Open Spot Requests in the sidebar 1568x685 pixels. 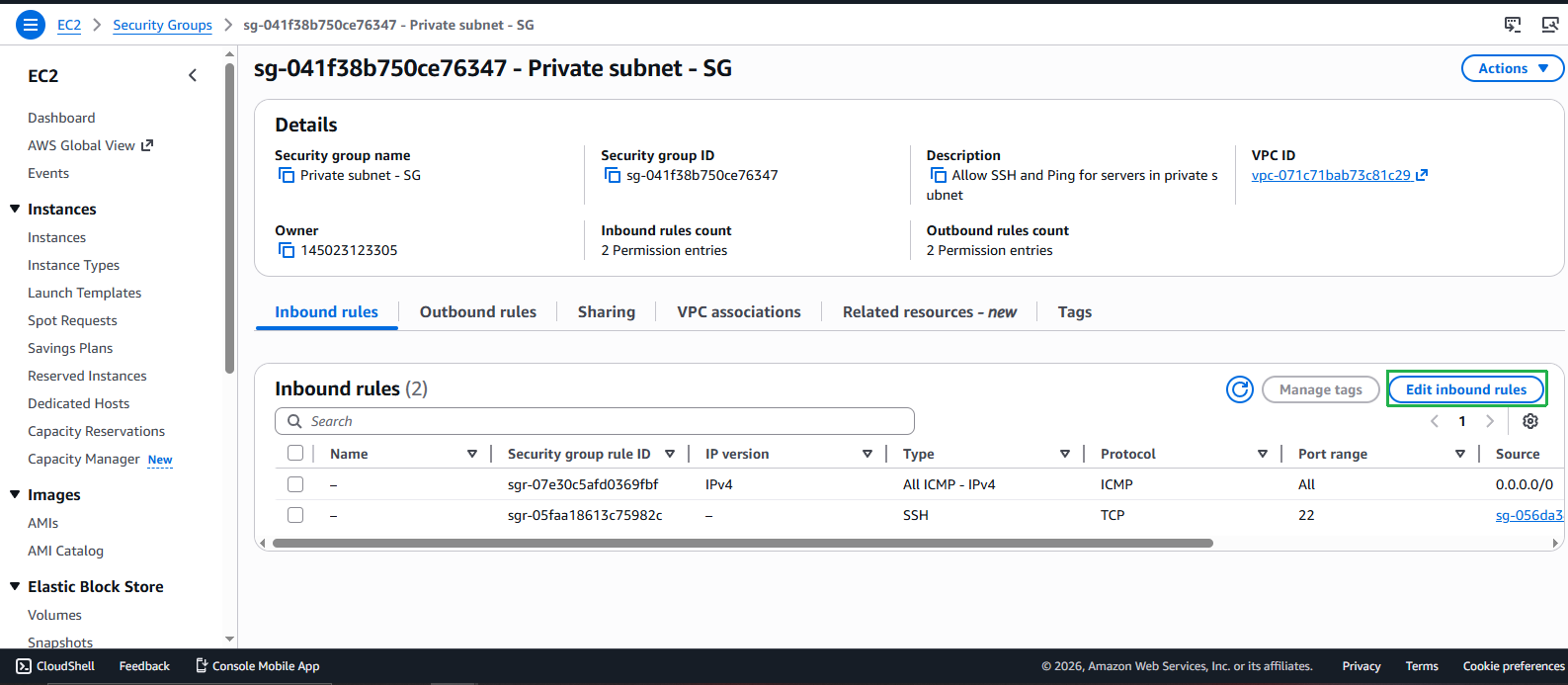72,320
